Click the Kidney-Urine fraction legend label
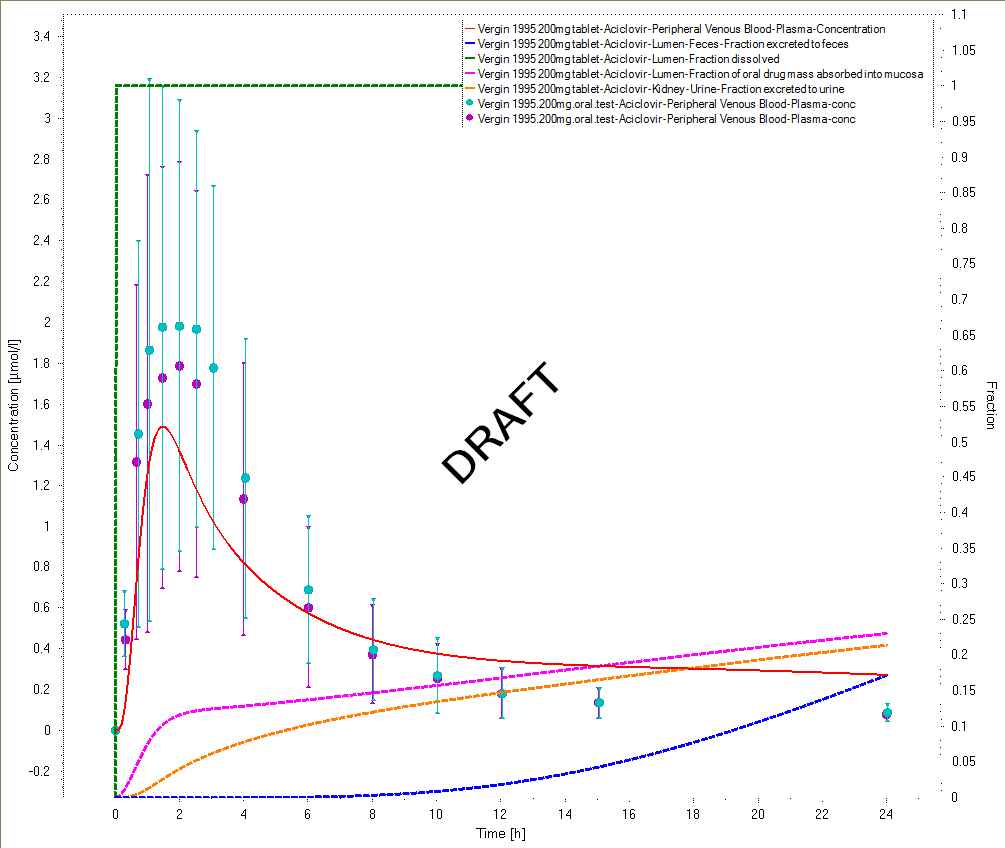 pyautogui.click(x=660, y=89)
